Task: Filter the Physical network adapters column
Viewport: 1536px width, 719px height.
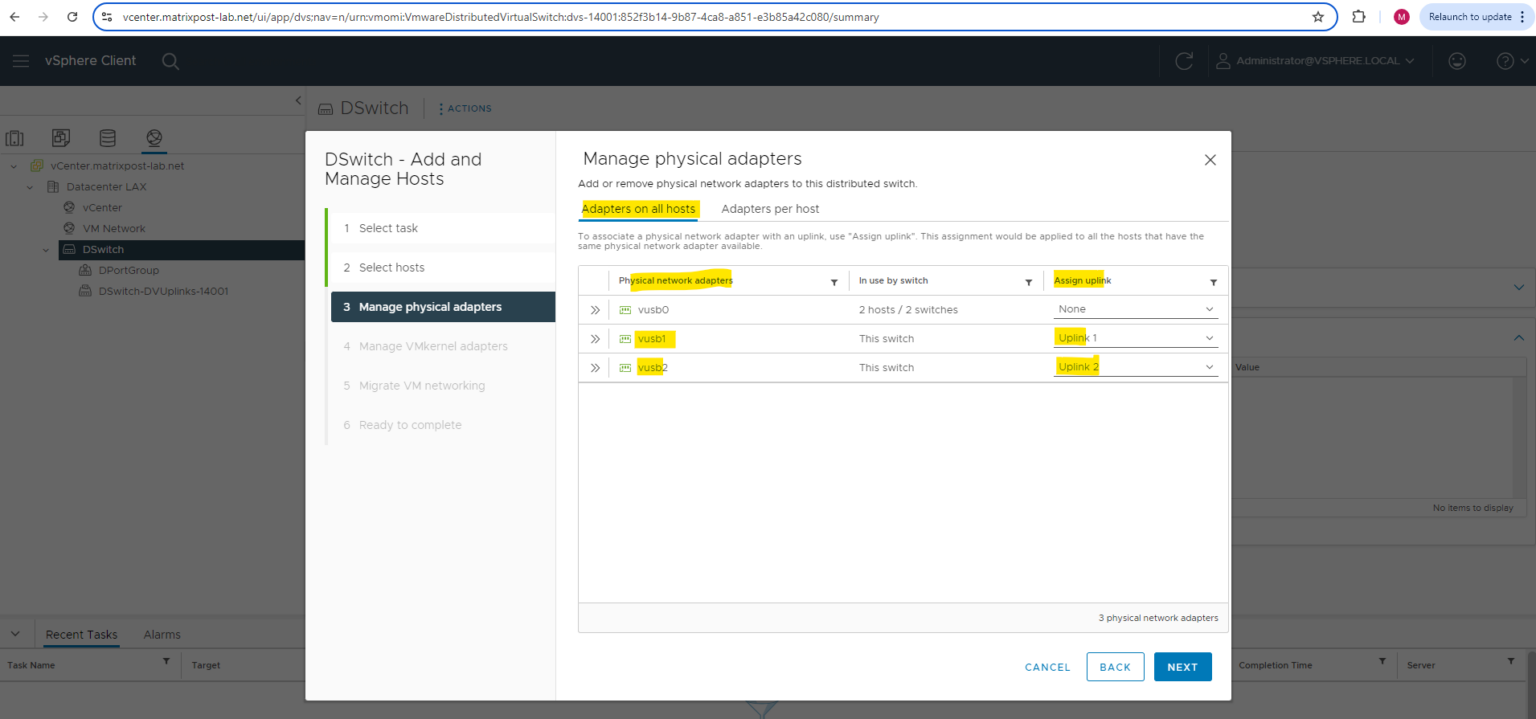Action: pyautogui.click(x=835, y=281)
